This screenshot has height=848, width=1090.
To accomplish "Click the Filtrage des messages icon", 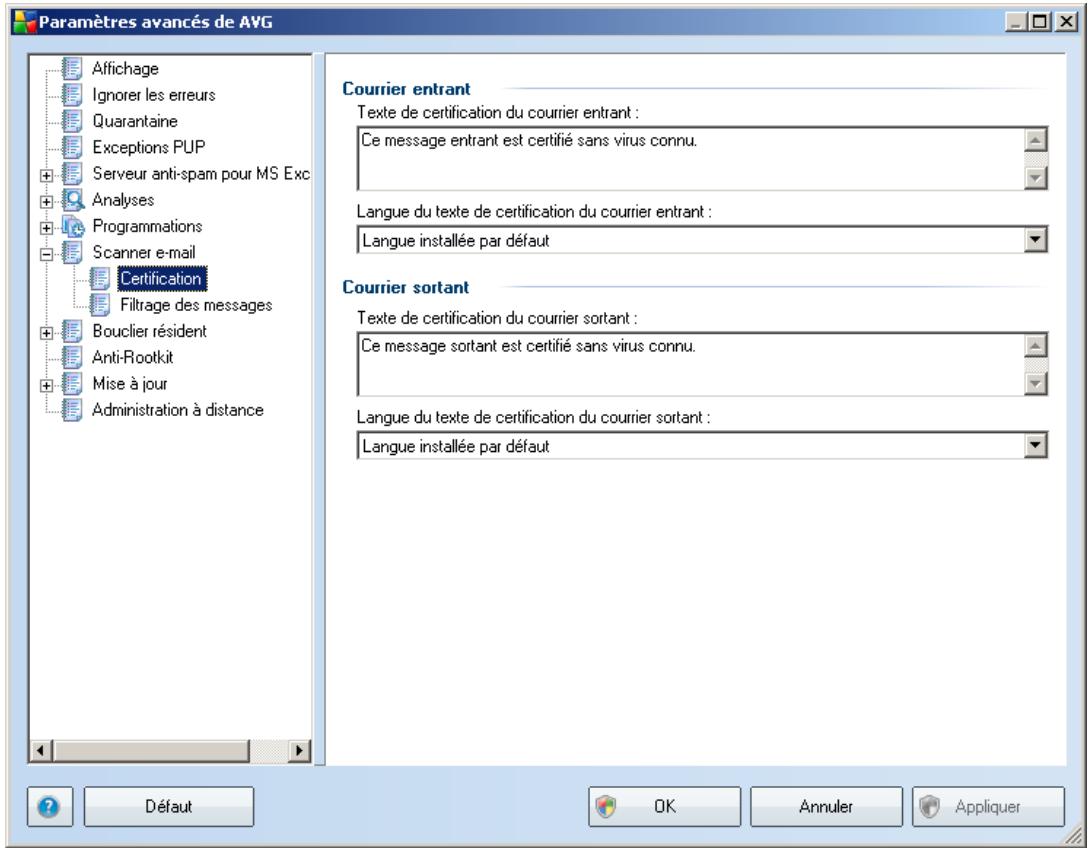I will tap(99, 304).
